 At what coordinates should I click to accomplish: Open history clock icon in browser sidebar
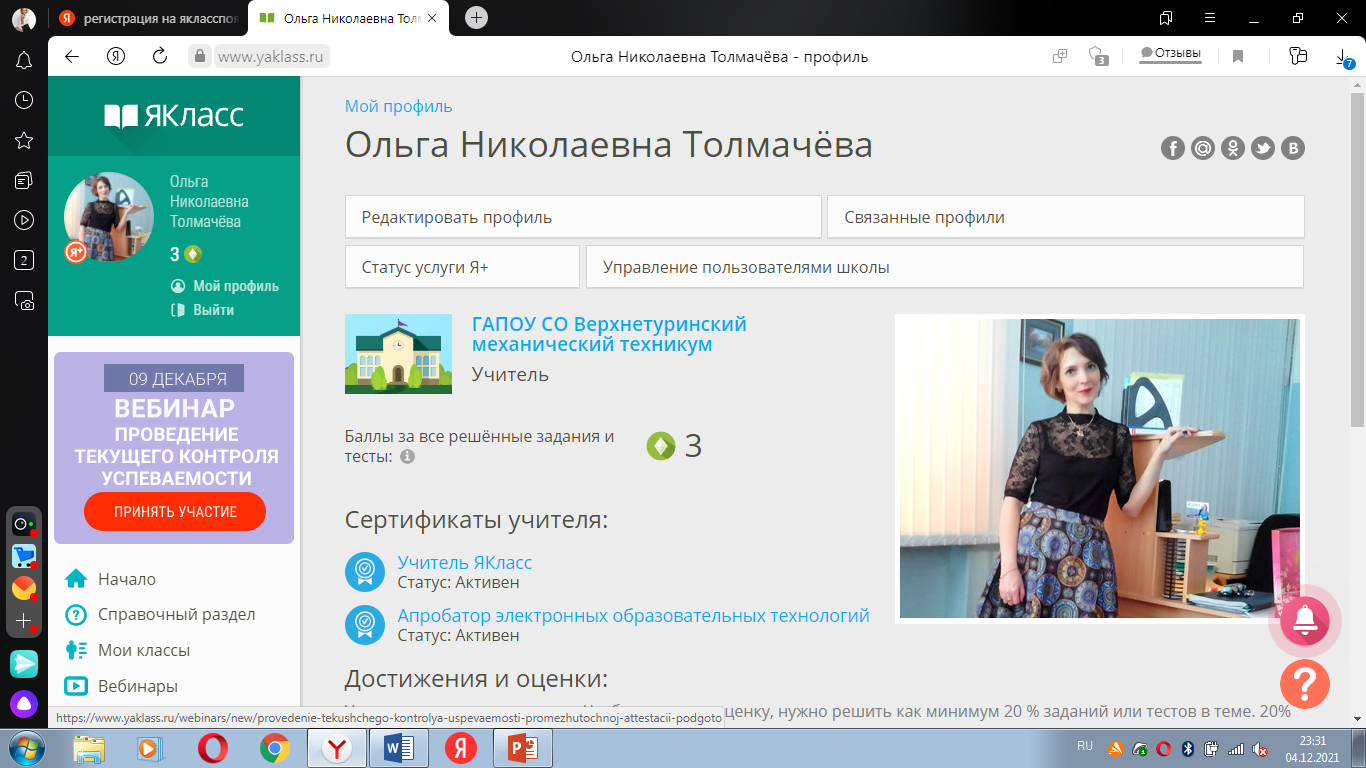24,100
